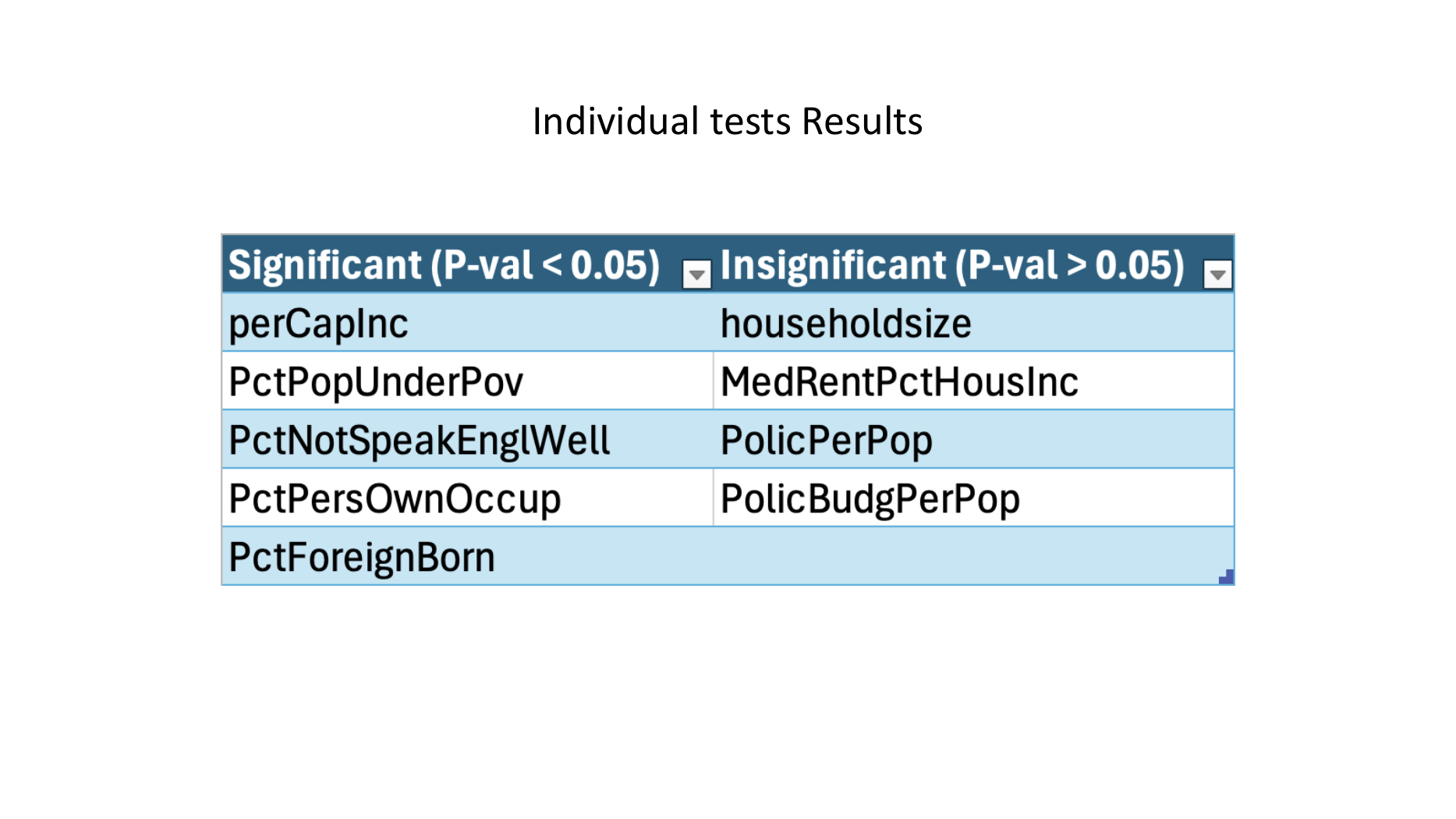Click the word Results in title
Screen dimensions: 1456x819
pos(863,122)
